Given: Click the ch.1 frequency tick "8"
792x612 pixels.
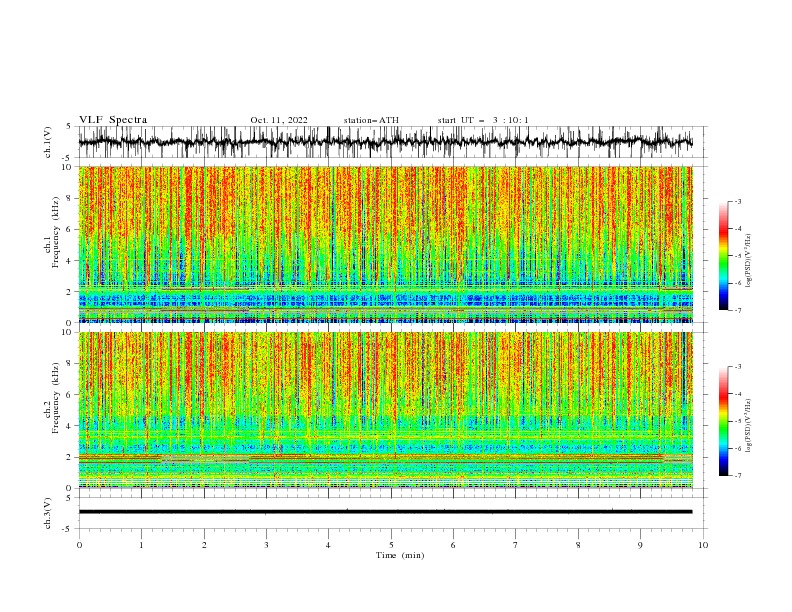Looking at the screenshot, I should click(69, 198).
